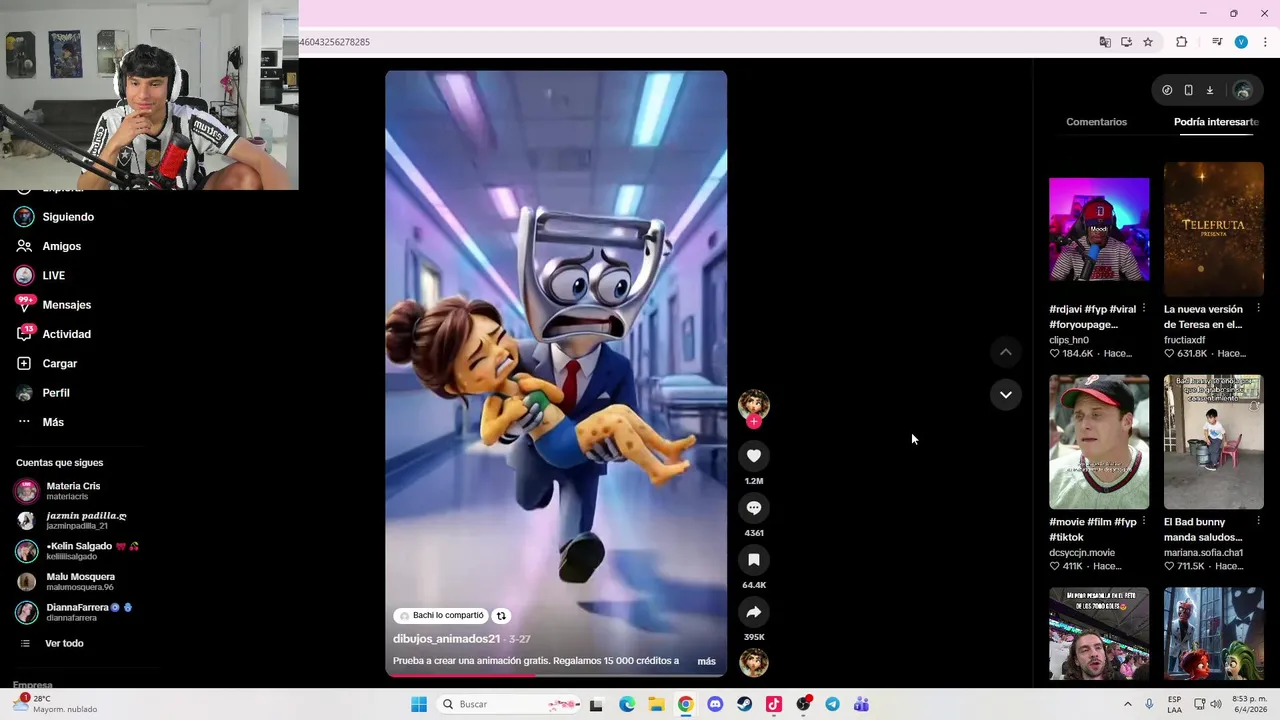Open options for the #rdjavi video card
This screenshot has width=1280, height=720.
point(1144,309)
